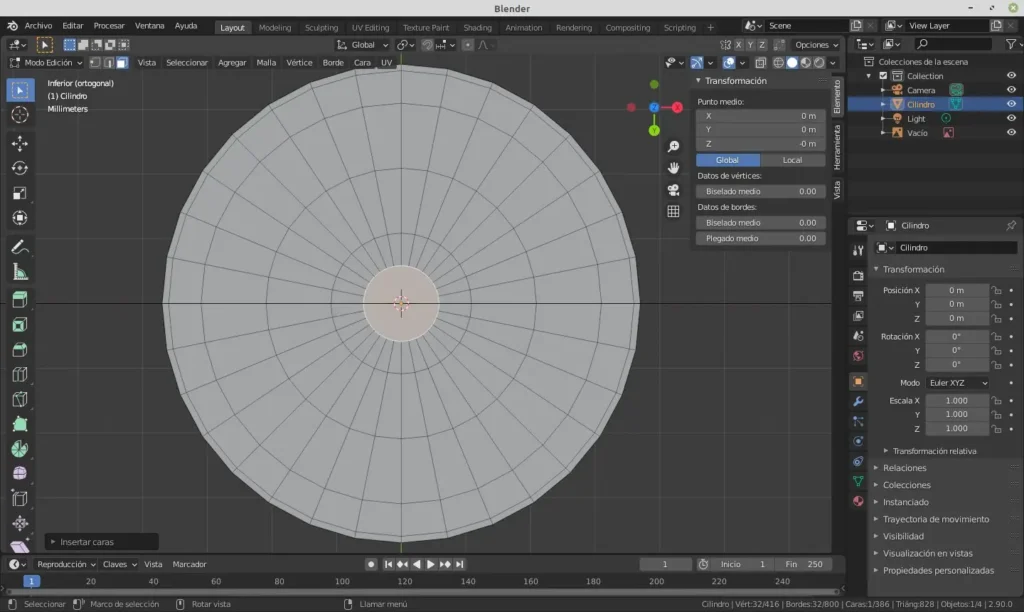Select the Knife tool

(20, 399)
